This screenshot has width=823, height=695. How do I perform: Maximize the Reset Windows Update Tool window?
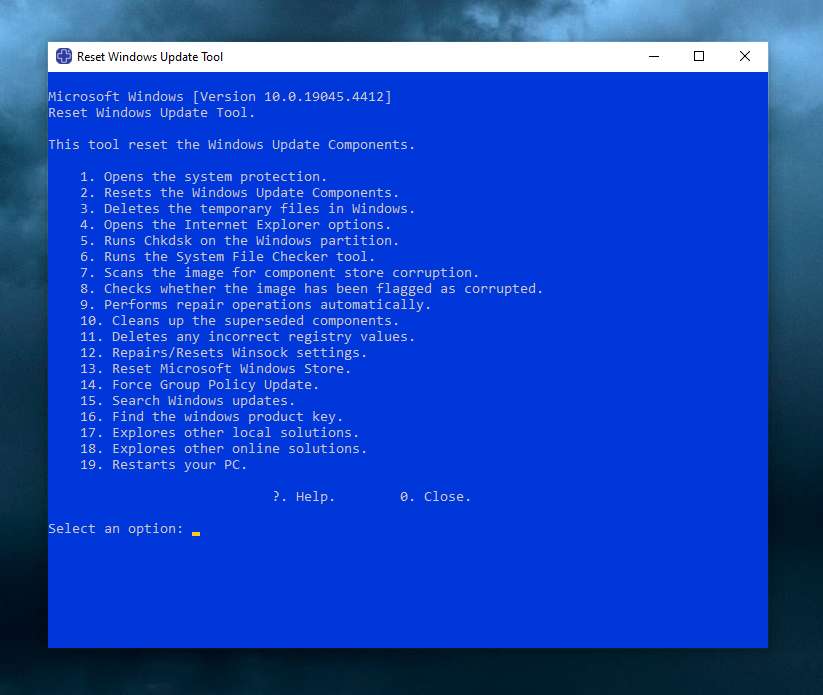coord(699,56)
